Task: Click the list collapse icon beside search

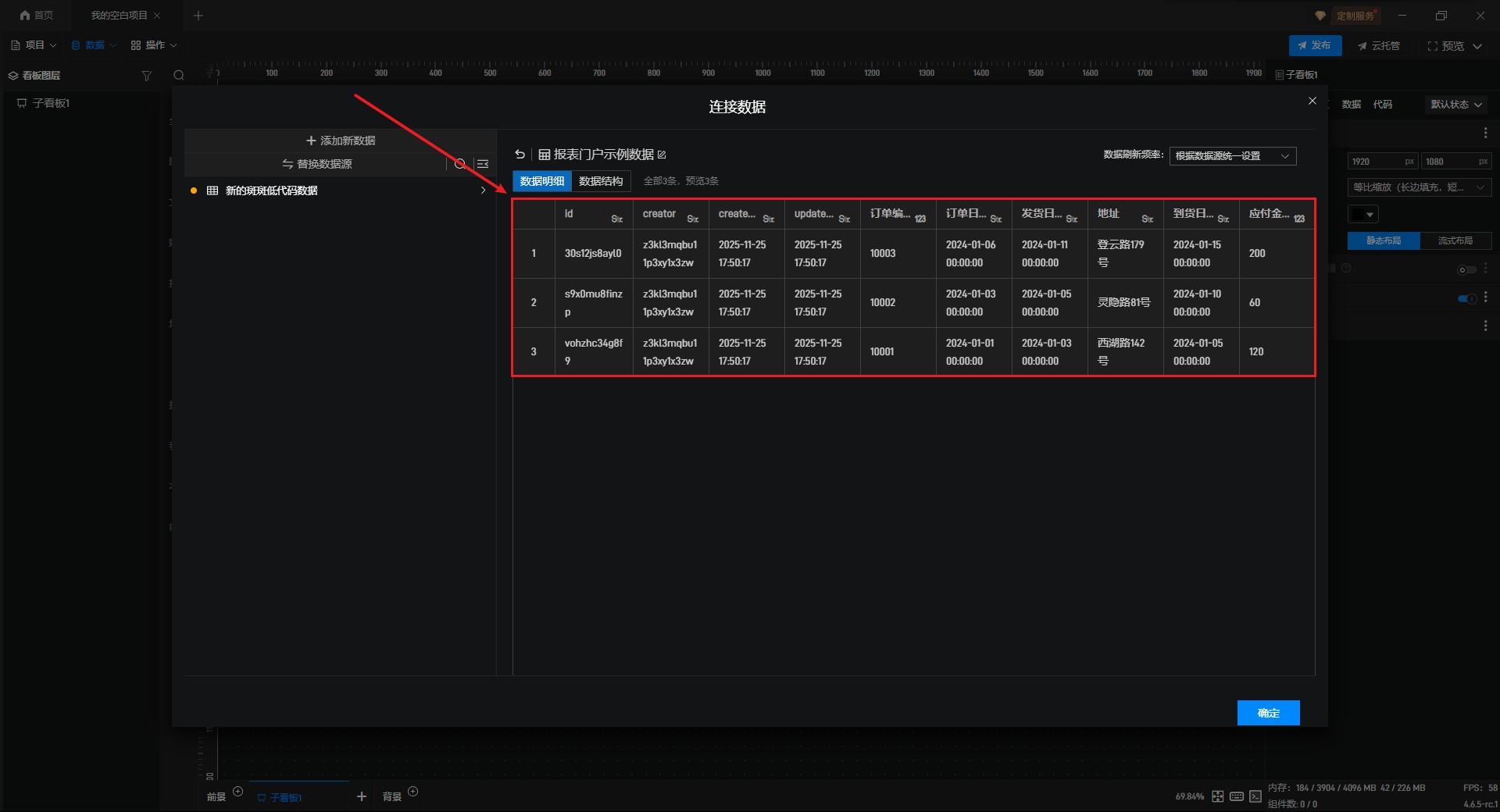Action: pos(483,164)
